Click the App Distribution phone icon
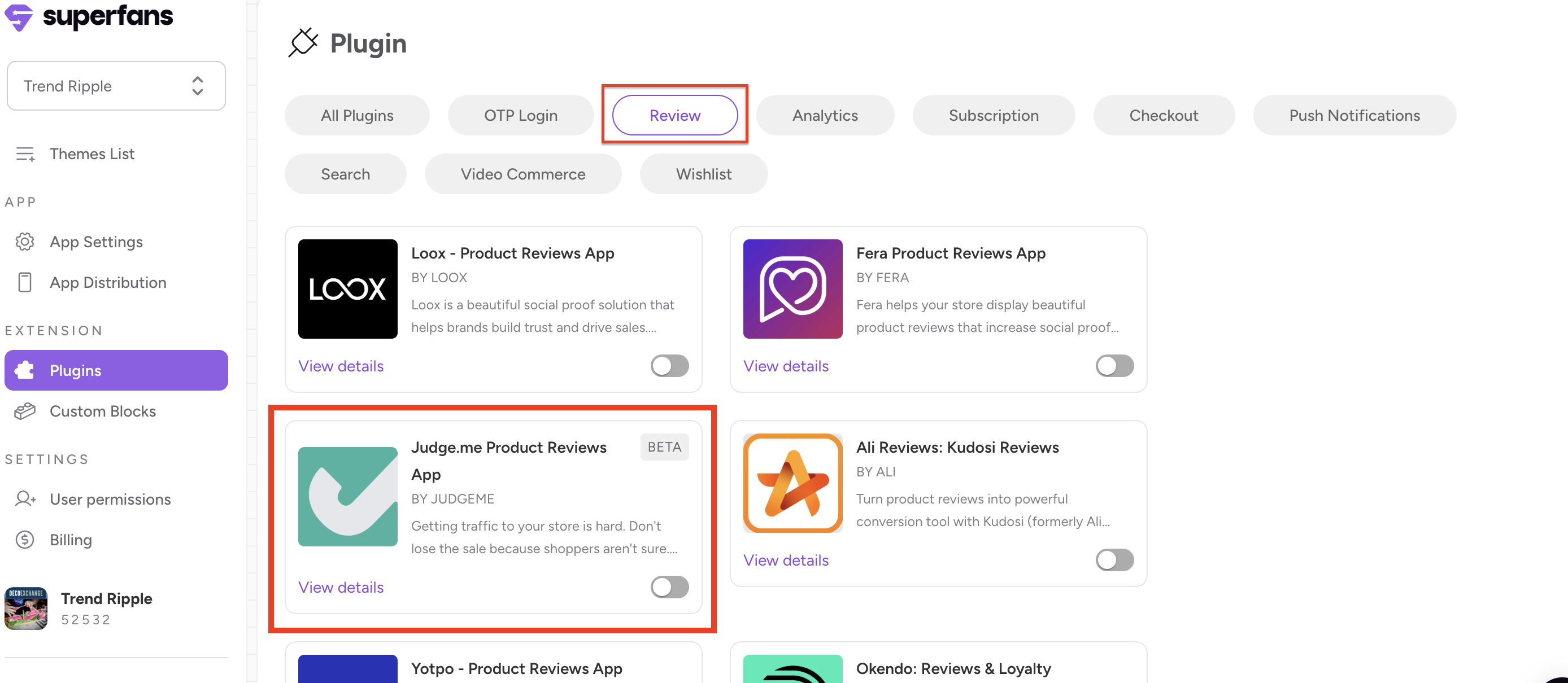Viewport: 1568px width, 683px height. tap(25, 282)
